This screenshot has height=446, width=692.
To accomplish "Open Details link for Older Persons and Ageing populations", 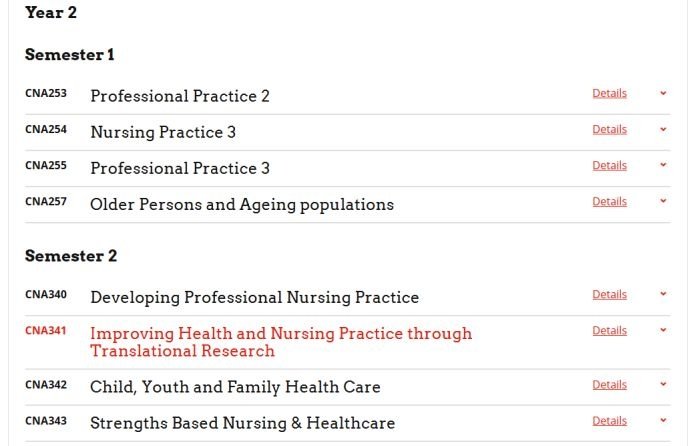I will point(609,202).
